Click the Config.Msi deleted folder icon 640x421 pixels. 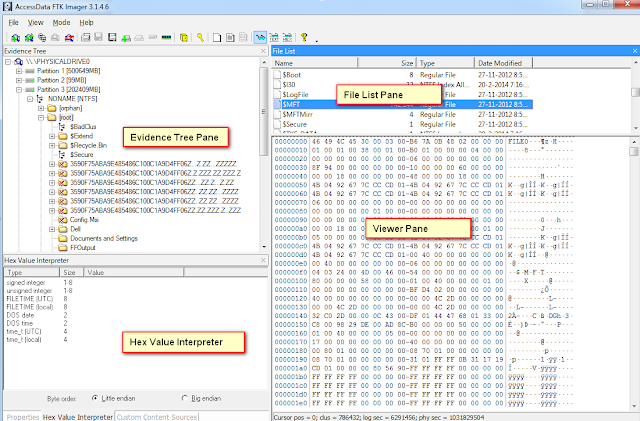tap(62, 220)
